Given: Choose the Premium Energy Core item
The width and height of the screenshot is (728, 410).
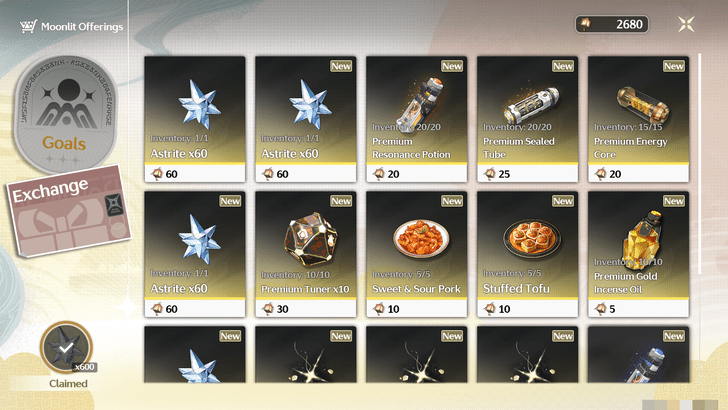Looking at the screenshot, I should coord(638,119).
